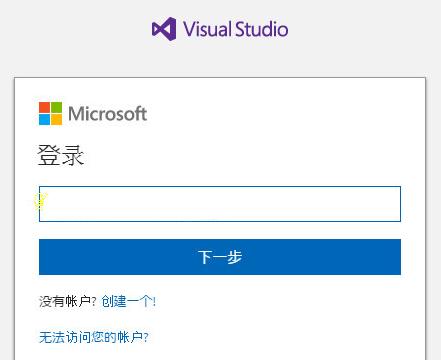Click the 没有帐户? label text
The height and width of the screenshot is (360, 441).
[x=68, y=301]
